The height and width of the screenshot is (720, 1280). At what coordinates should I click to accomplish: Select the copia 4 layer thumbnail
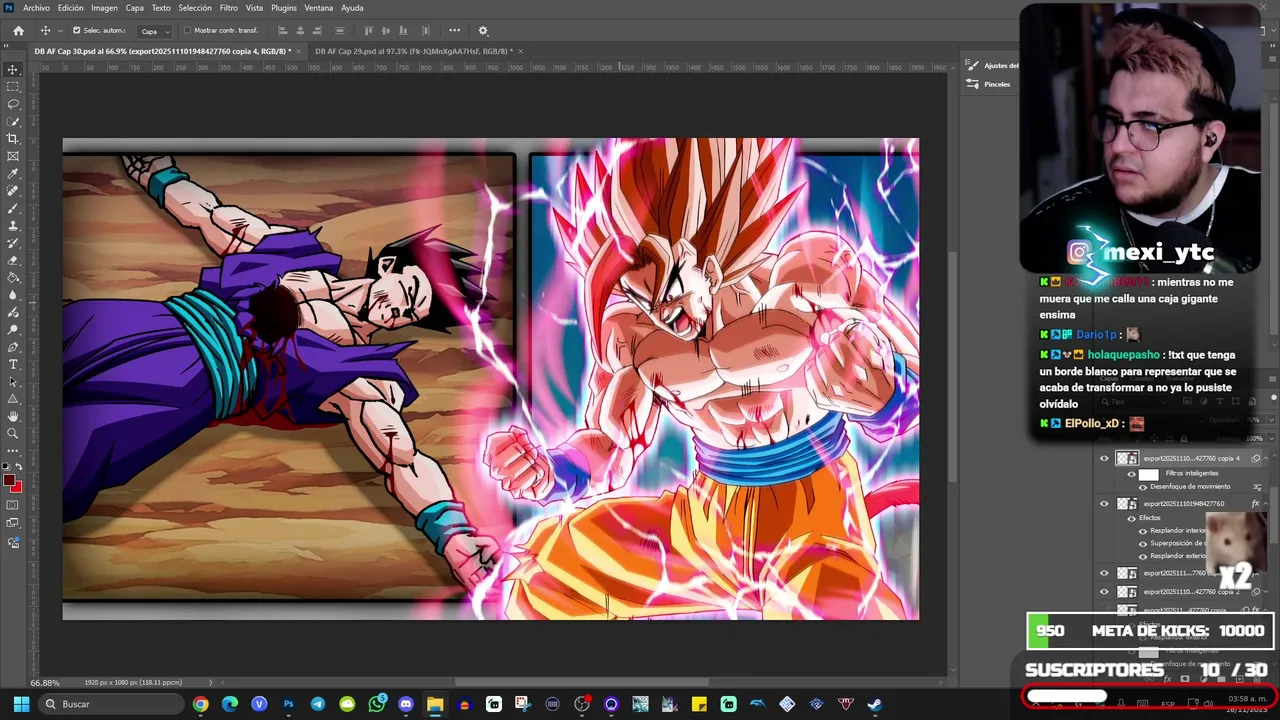click(x=1127, y=459)
